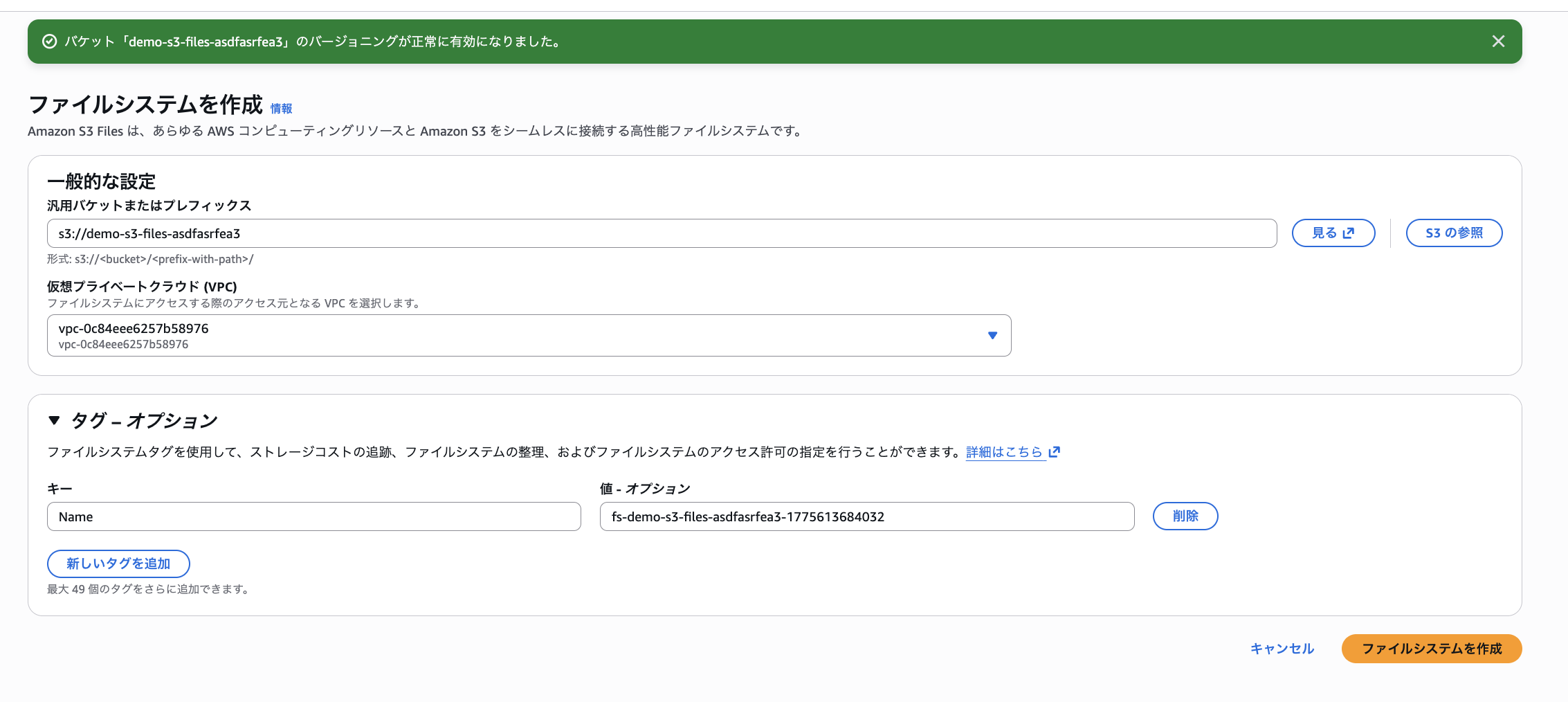
Task: Click the disclosure triangle before タグ – オプション
Action: pos(53,420)
